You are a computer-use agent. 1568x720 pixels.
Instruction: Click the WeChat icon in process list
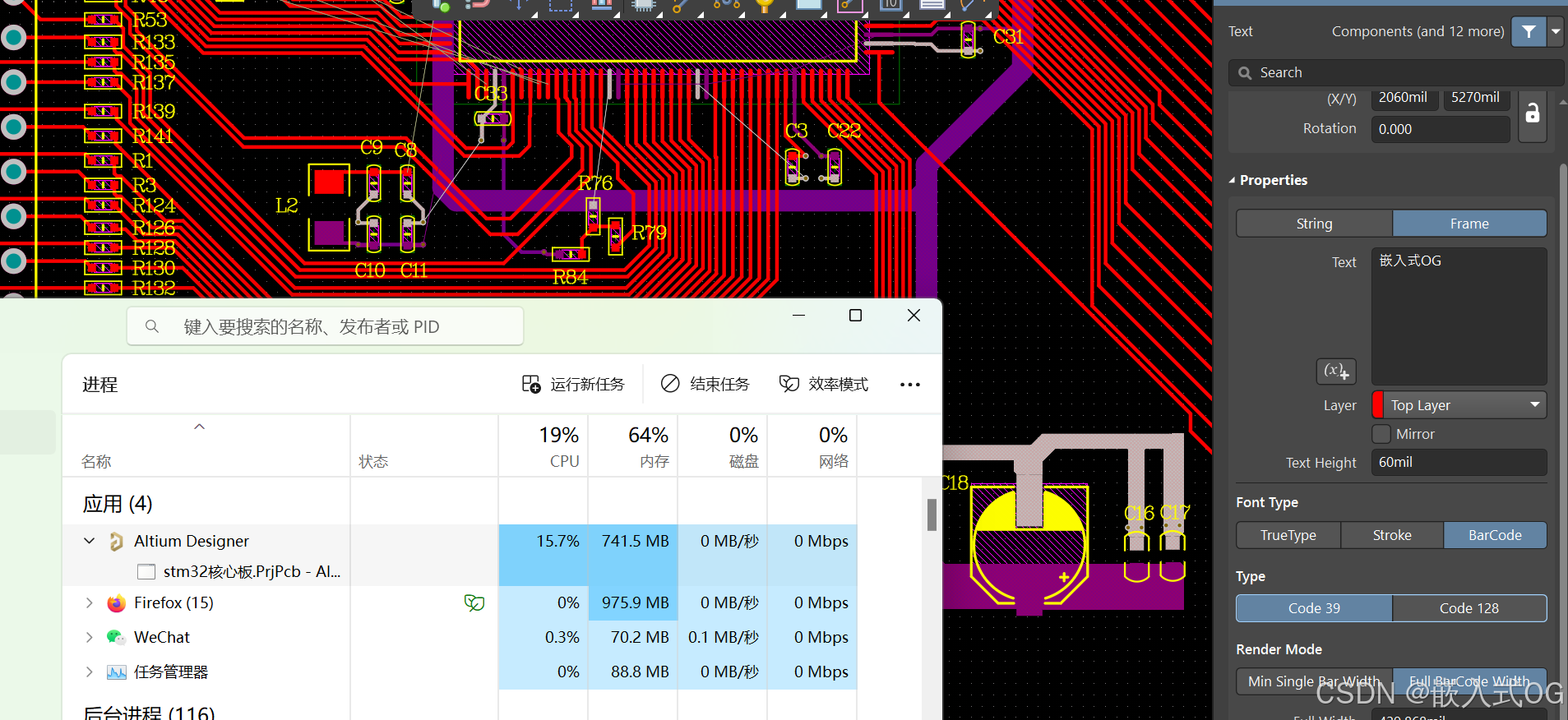(x=117, y=637)
